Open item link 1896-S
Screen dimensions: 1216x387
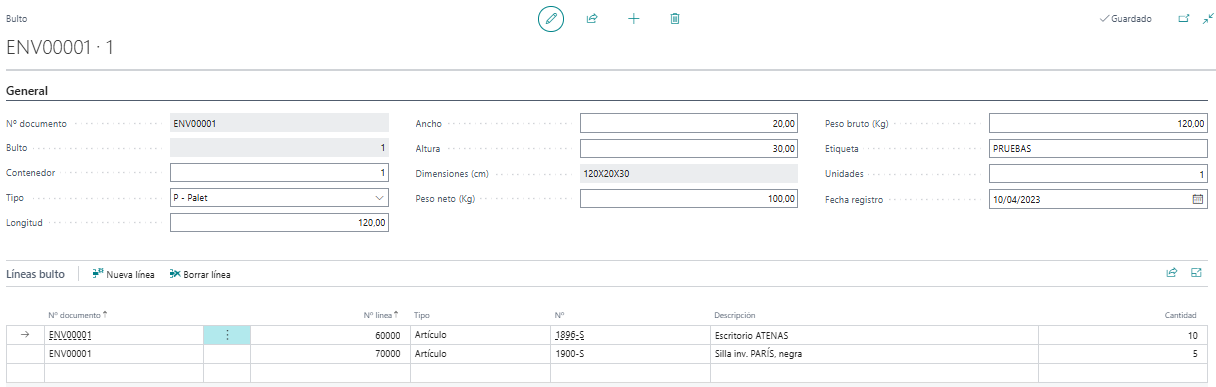click(569, 335)
